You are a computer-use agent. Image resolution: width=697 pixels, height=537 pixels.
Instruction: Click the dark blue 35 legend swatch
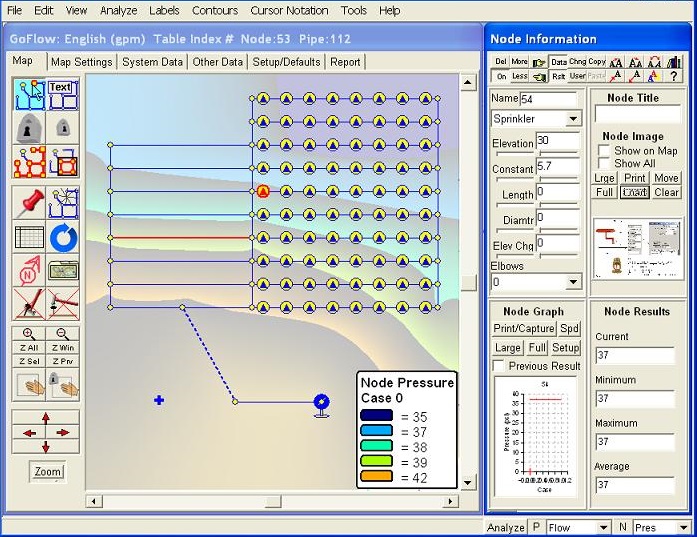click(377, 416)
